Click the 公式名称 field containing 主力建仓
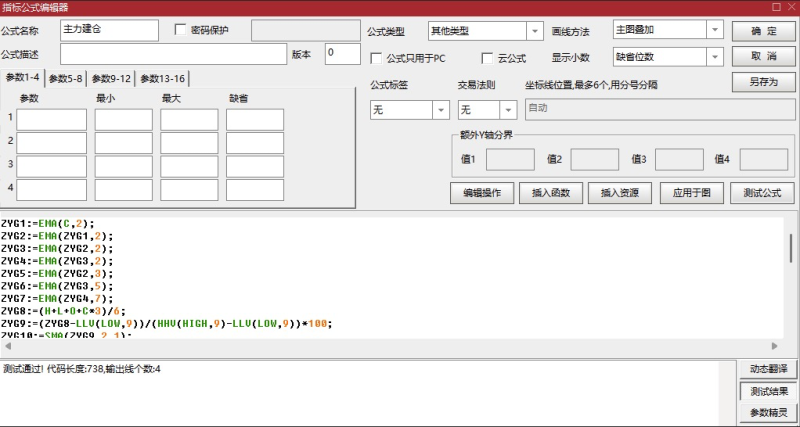The image size is (800, 427). (x=109, y=30)
